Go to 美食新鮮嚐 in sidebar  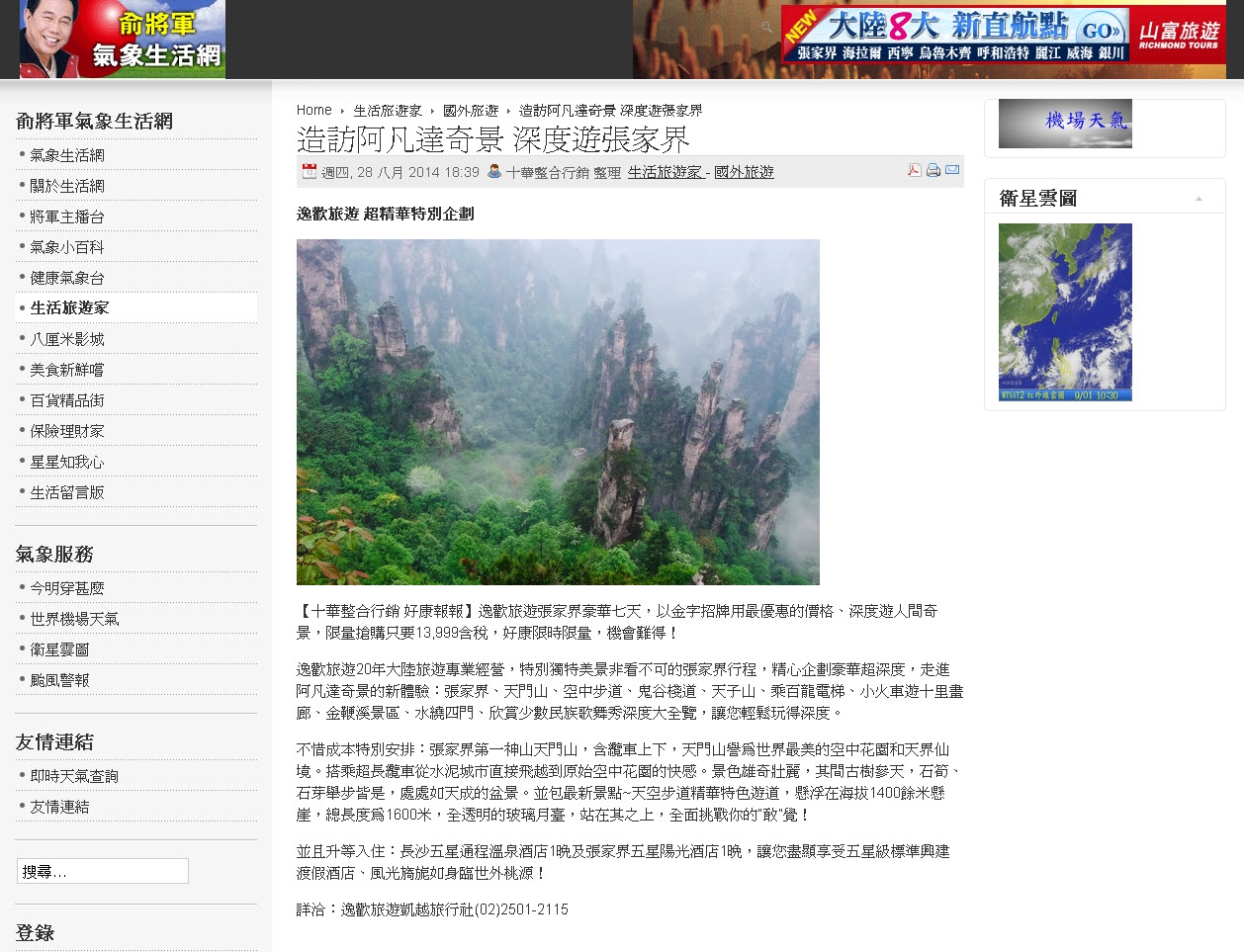(x=66, y=370)
